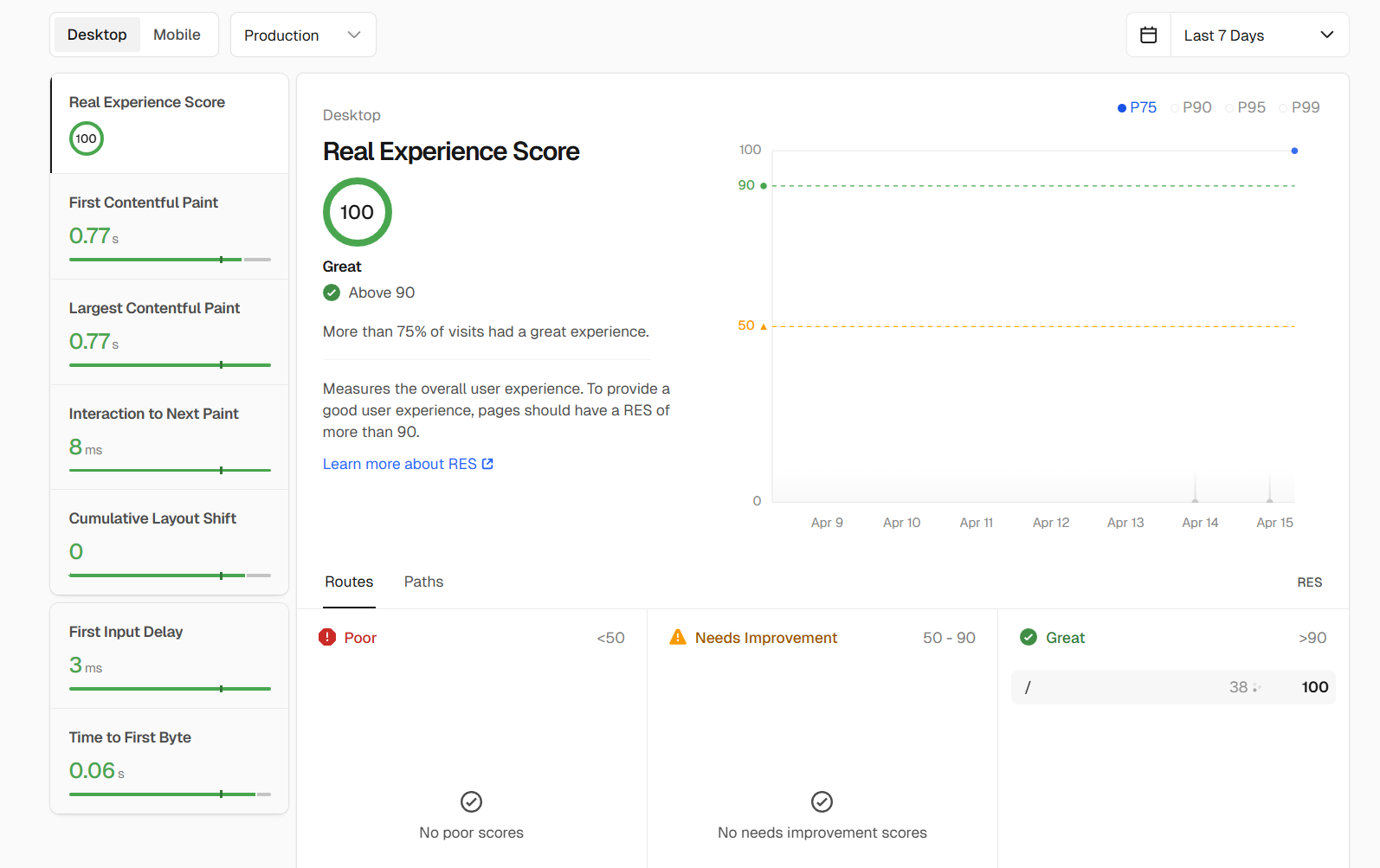
Task: Click the small 100 score ring in sidebar
Action: click(87, 138)
